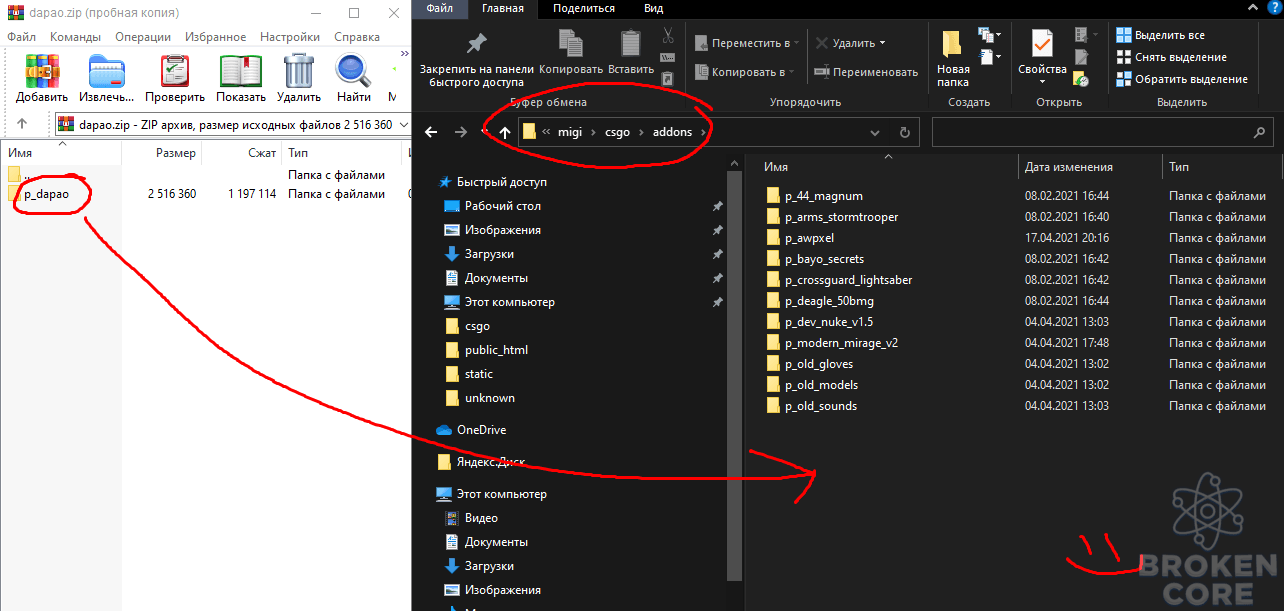Open WinRAR archive path dropdown
This screenshot has height=611, width=1284.
click(403, 124)
